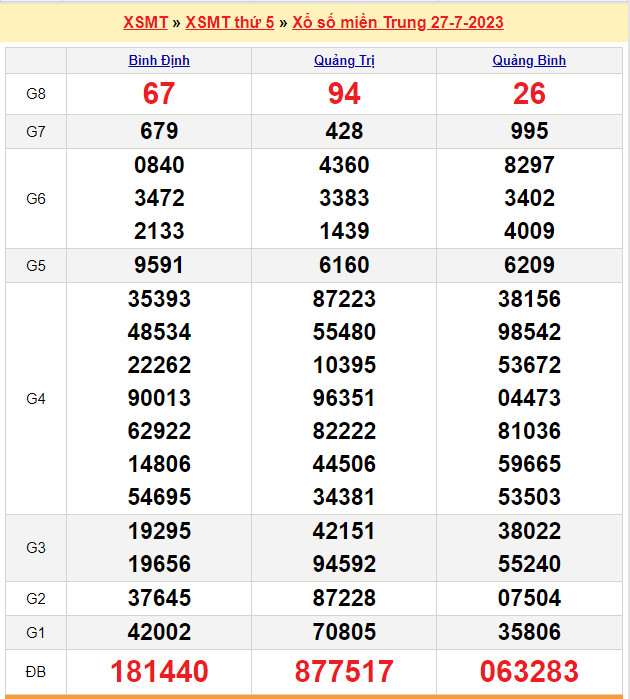Open the Quảng Trị column header link
This screenshot has width=630, height=699.
[344, 60]
